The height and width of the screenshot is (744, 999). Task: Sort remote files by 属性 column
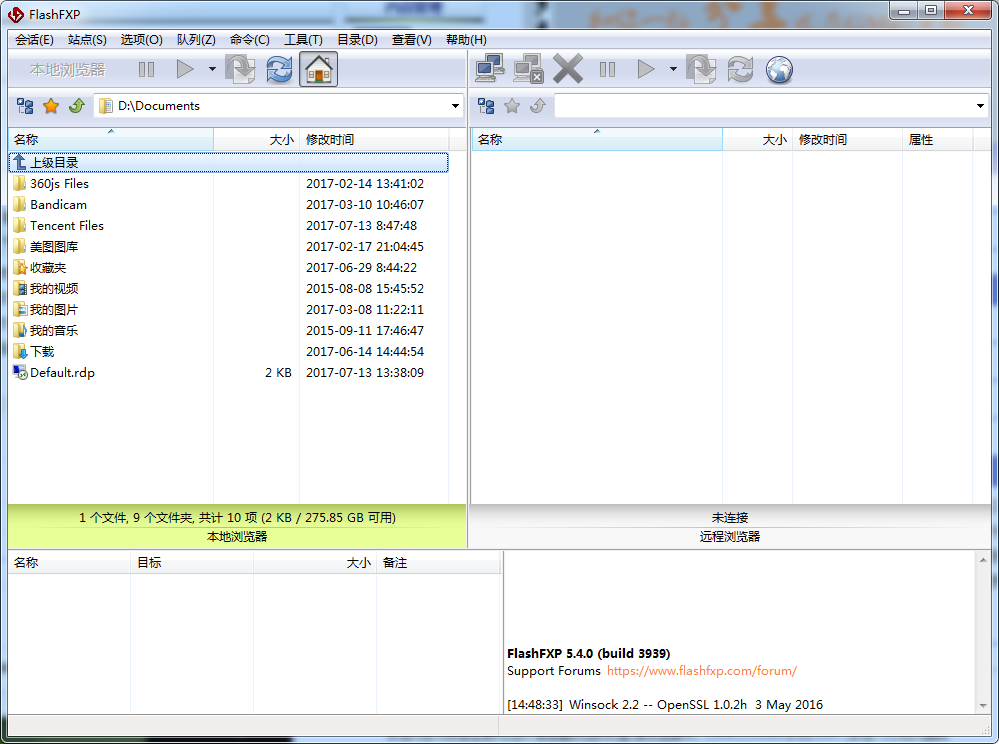[937, 140]
